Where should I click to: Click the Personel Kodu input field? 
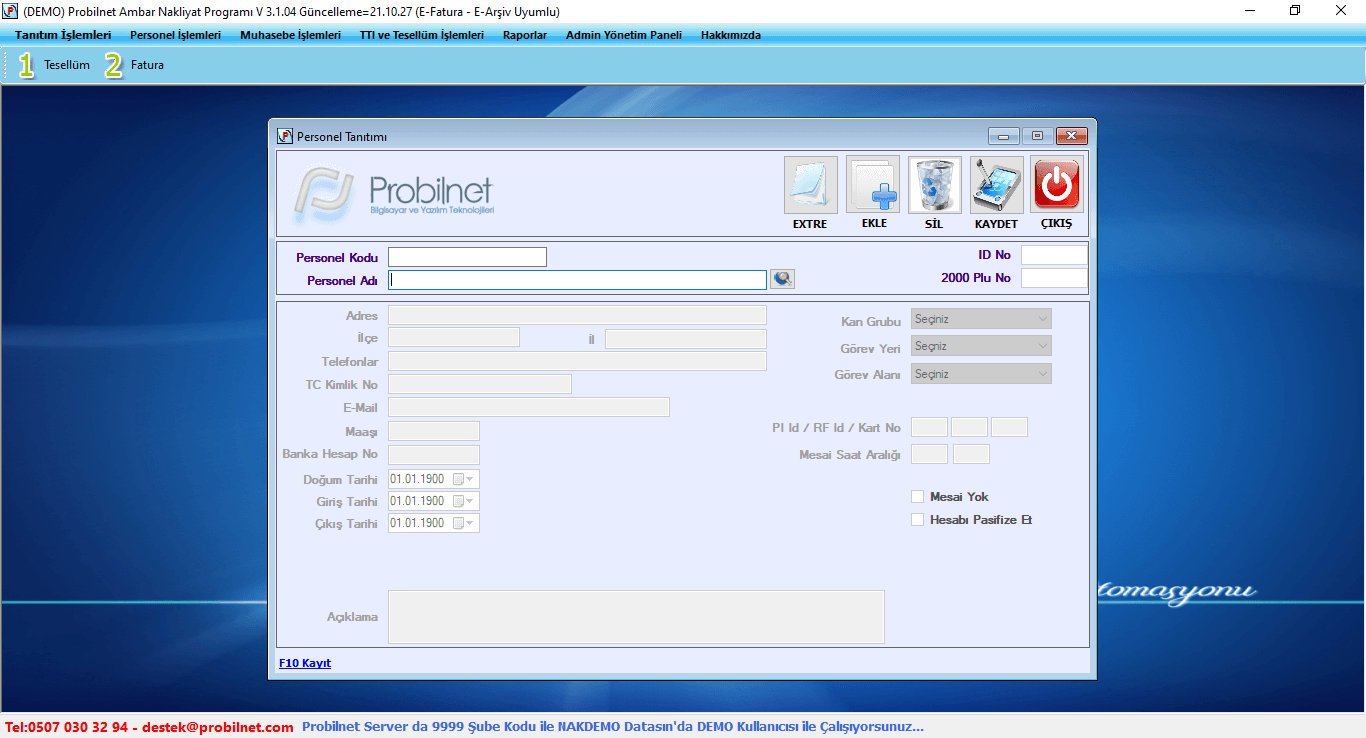tap(467, 257)
